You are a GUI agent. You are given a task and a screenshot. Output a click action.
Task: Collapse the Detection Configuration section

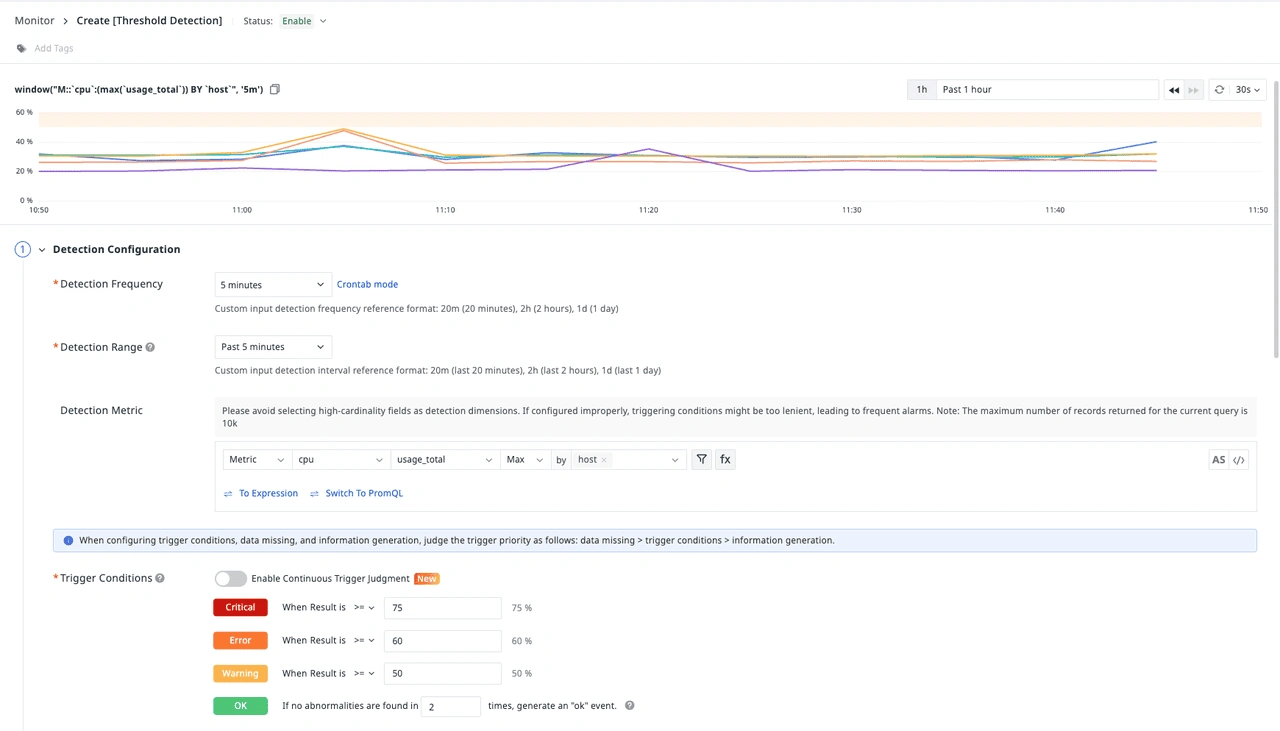pyautogui.click(x=42, y=250)
